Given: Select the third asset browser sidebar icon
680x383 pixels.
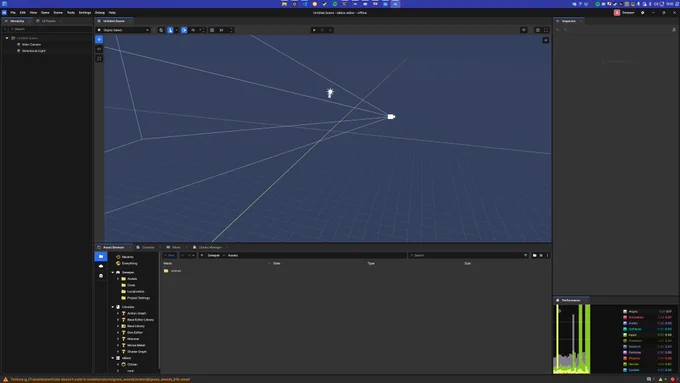Looking at the screenshot, I should [101, 275].
